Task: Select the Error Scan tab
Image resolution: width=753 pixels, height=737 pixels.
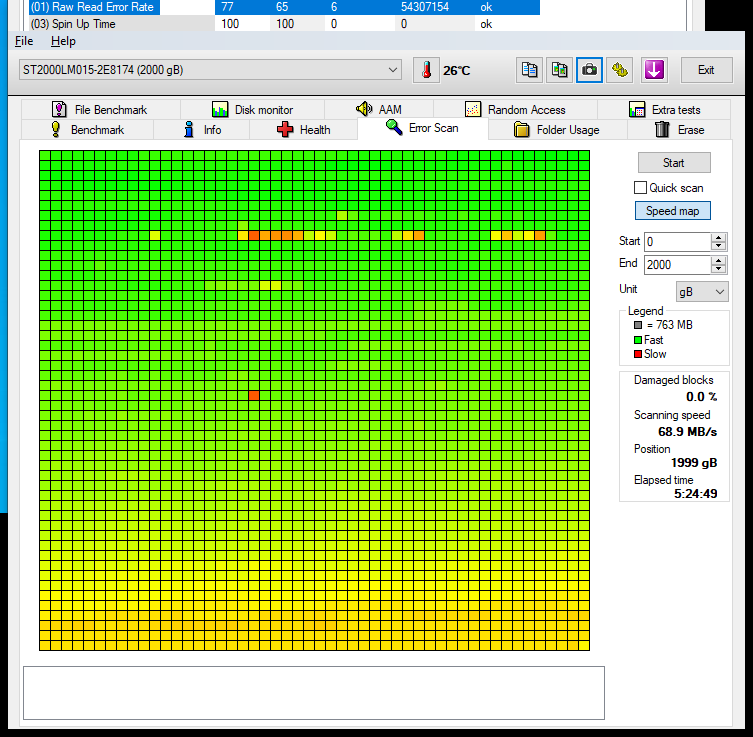Action: click(423, 128)
